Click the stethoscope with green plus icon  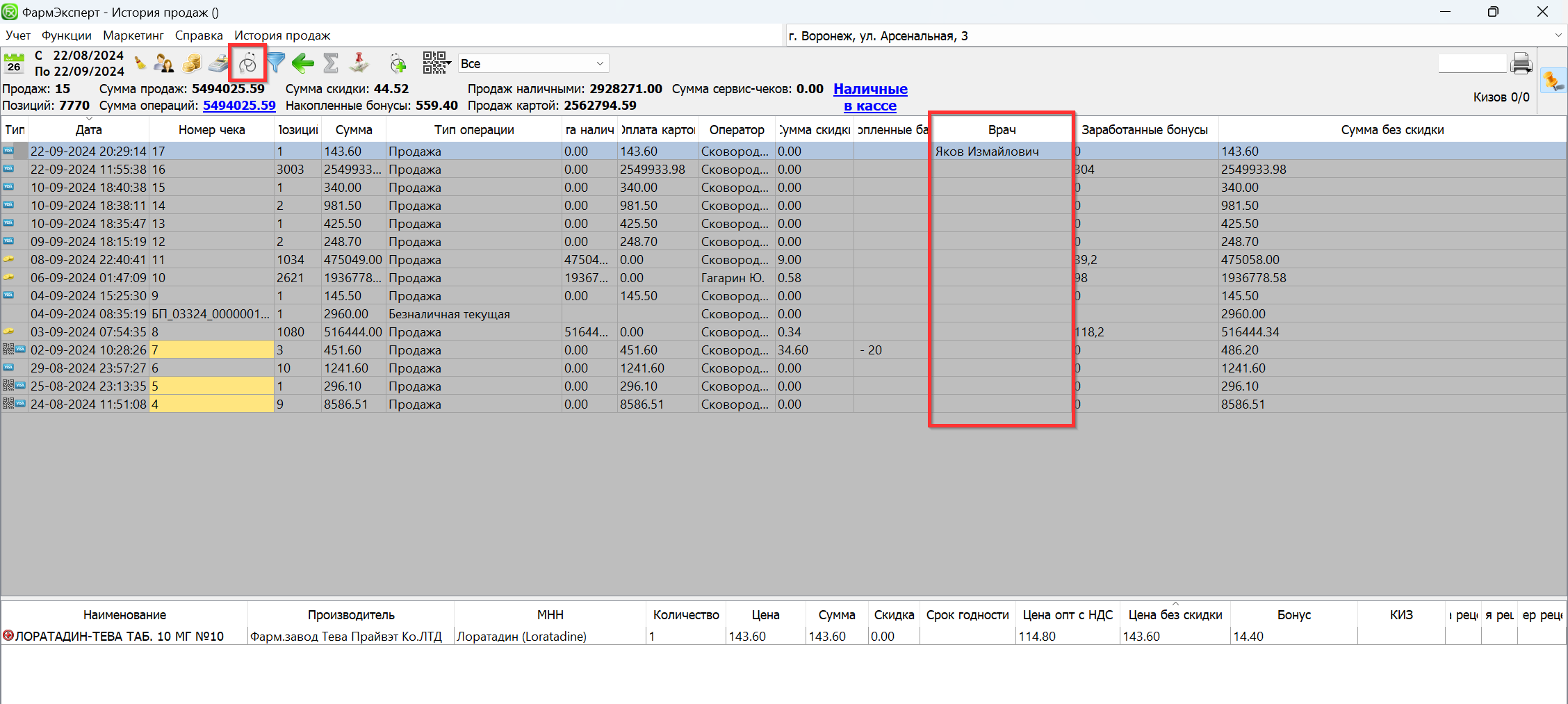coord(398,64)
